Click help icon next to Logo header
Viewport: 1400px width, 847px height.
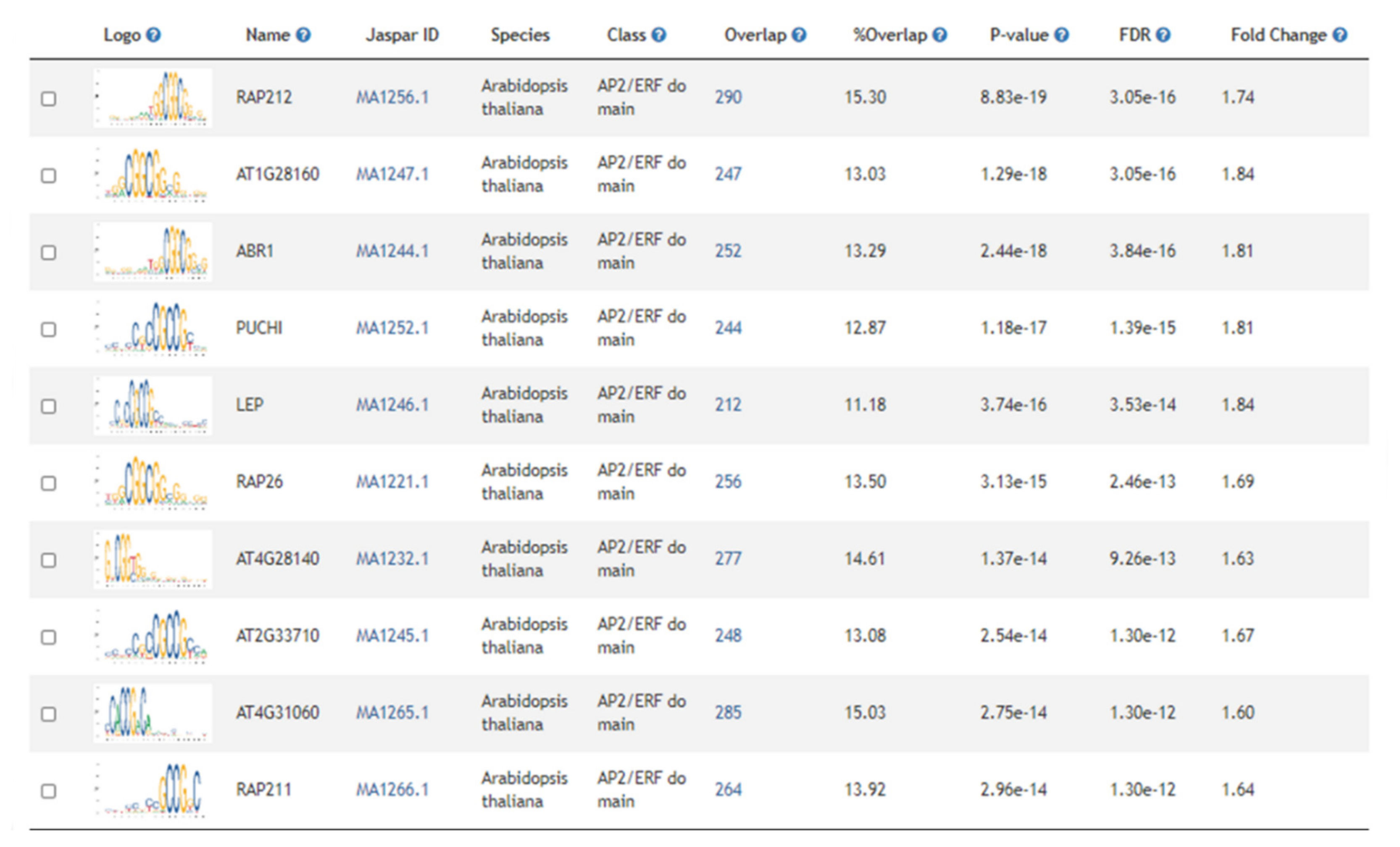point(153,35)
